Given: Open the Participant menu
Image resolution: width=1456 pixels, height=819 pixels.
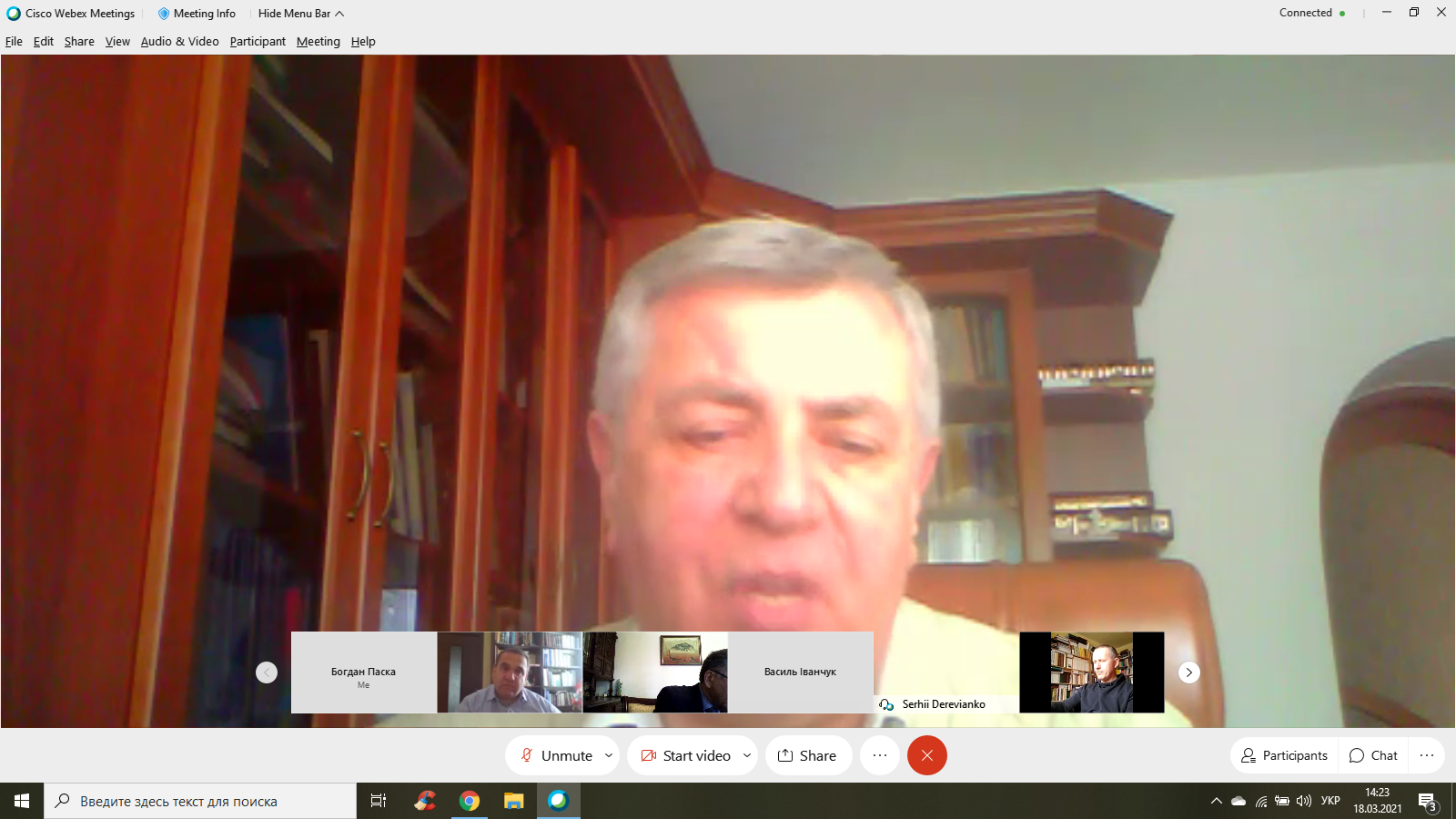Looking at the screenshot, I should 258,42.
